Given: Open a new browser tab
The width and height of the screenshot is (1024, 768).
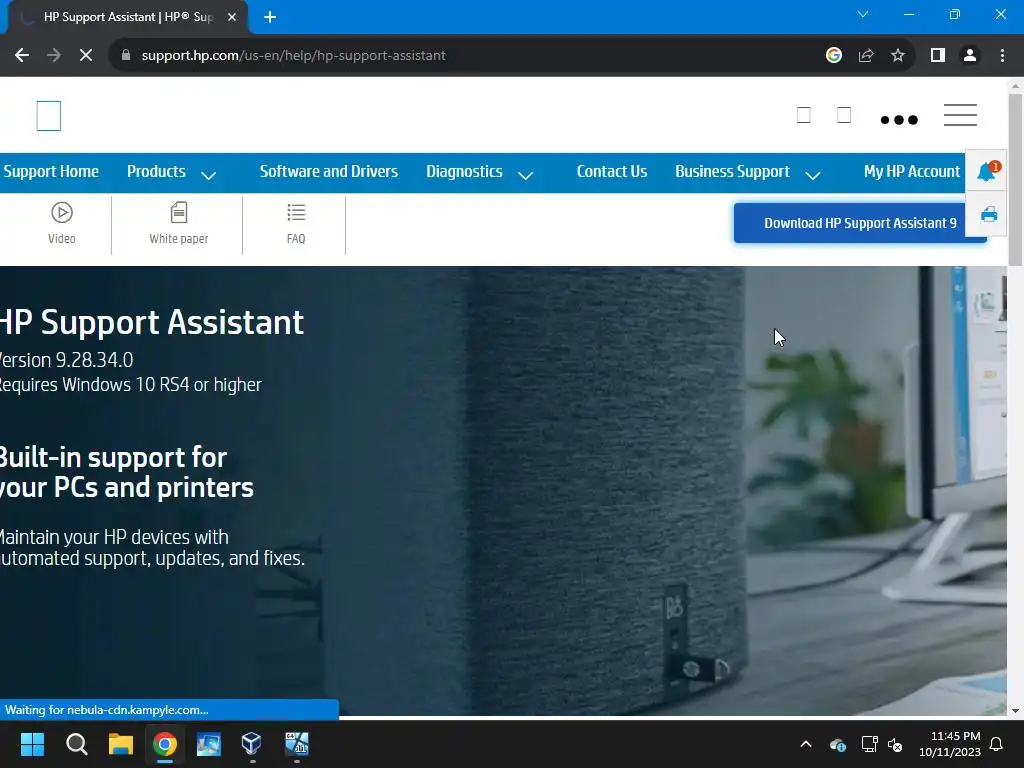Looking at the screenshot, I should 270,18.
